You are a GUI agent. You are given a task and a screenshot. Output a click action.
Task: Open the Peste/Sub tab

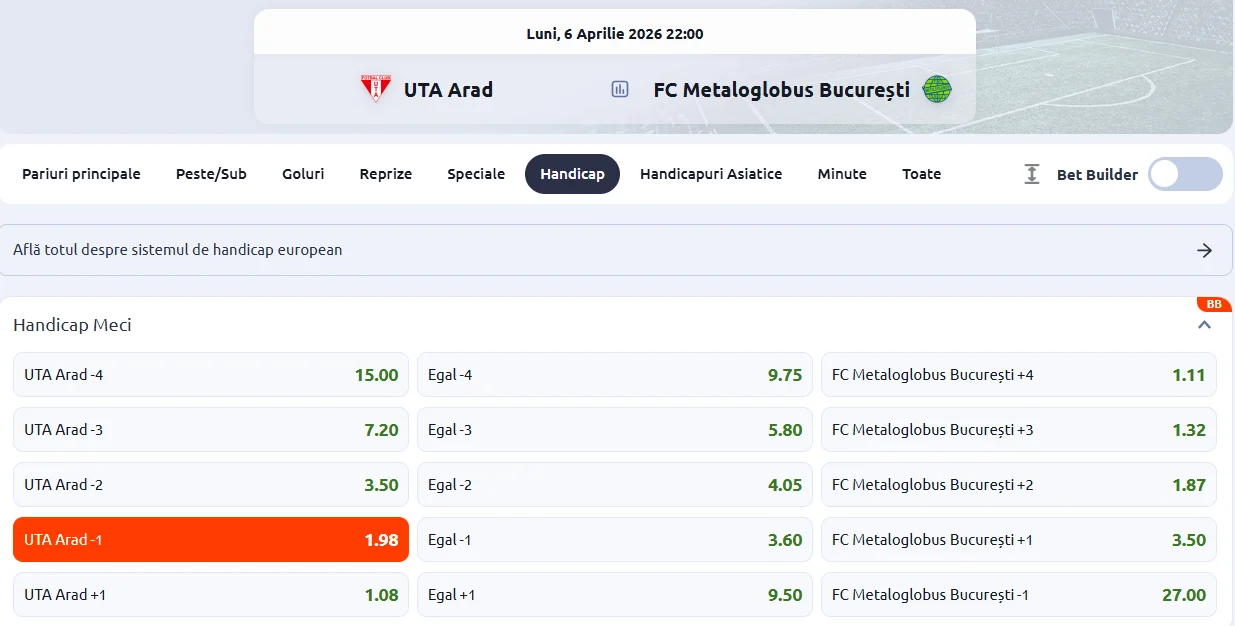[x=211, y=174]
